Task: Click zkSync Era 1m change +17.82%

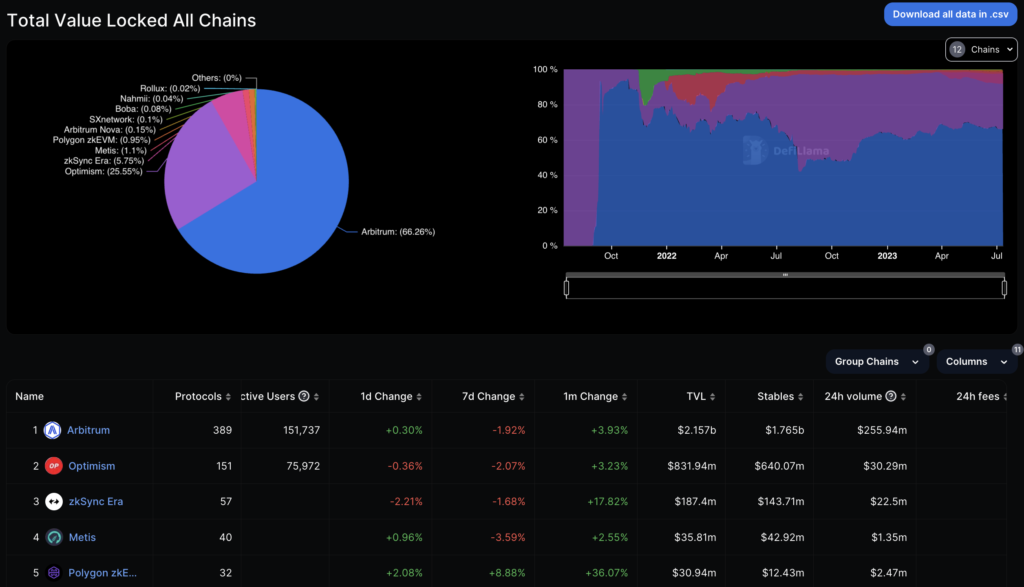Action: [607, 501]
